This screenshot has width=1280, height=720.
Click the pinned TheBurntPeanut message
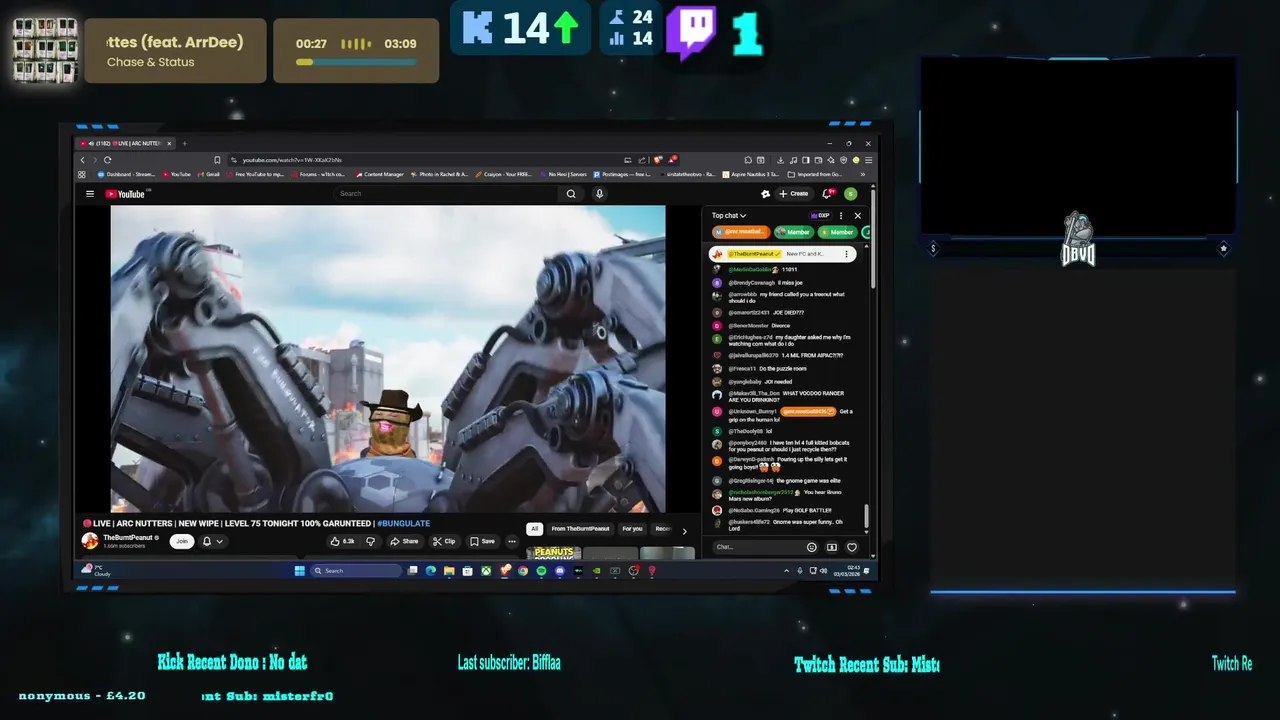(782, 254)
